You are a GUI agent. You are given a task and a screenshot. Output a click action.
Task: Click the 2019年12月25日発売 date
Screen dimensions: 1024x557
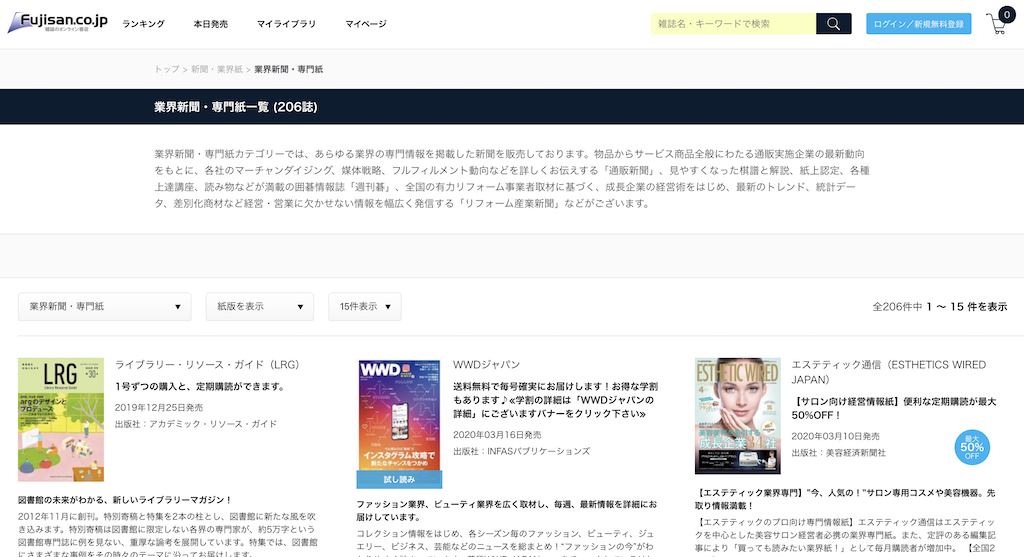tap(159, 407)
